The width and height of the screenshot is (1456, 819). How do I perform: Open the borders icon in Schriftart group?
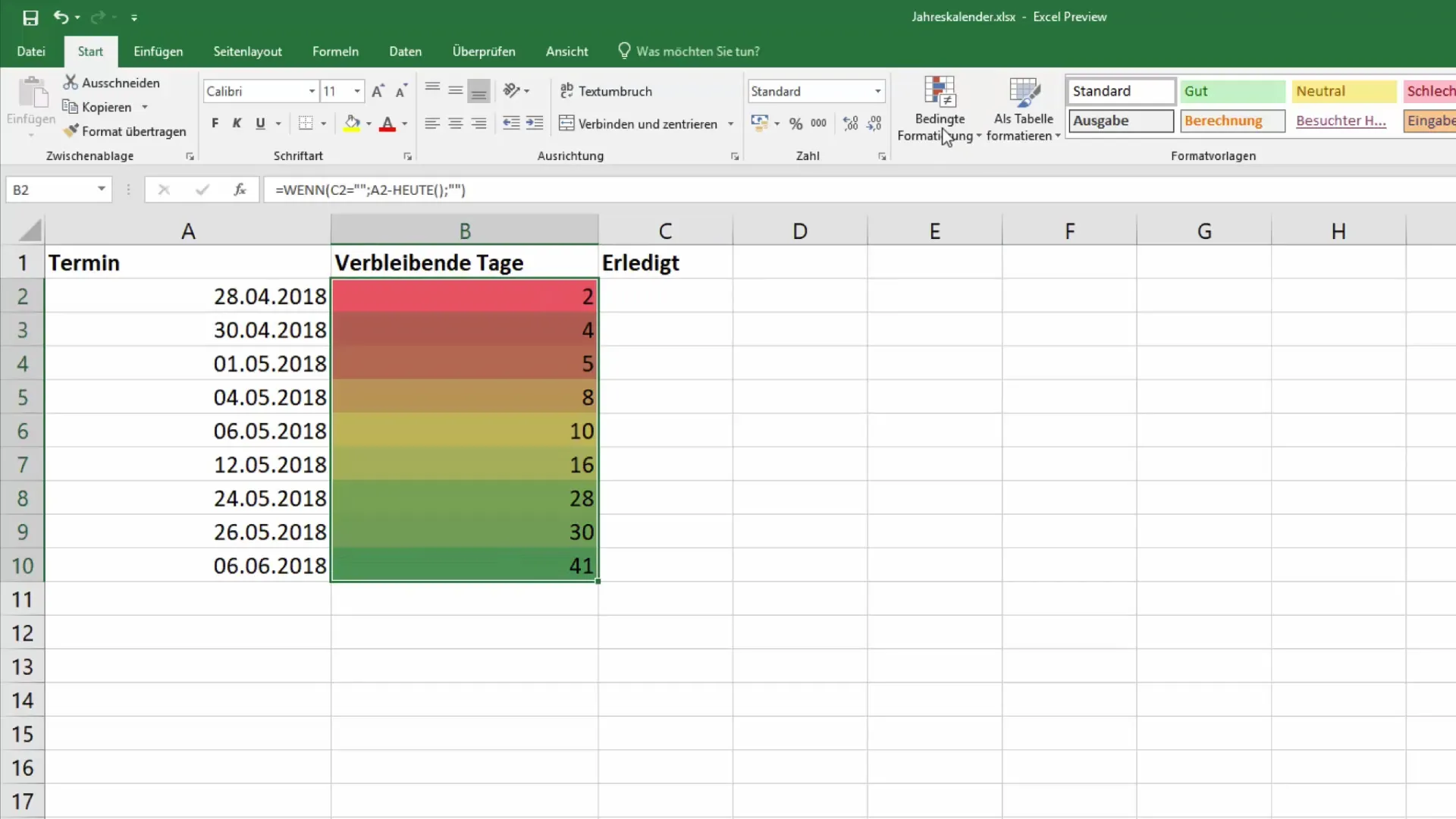click(x=306, y=124)
